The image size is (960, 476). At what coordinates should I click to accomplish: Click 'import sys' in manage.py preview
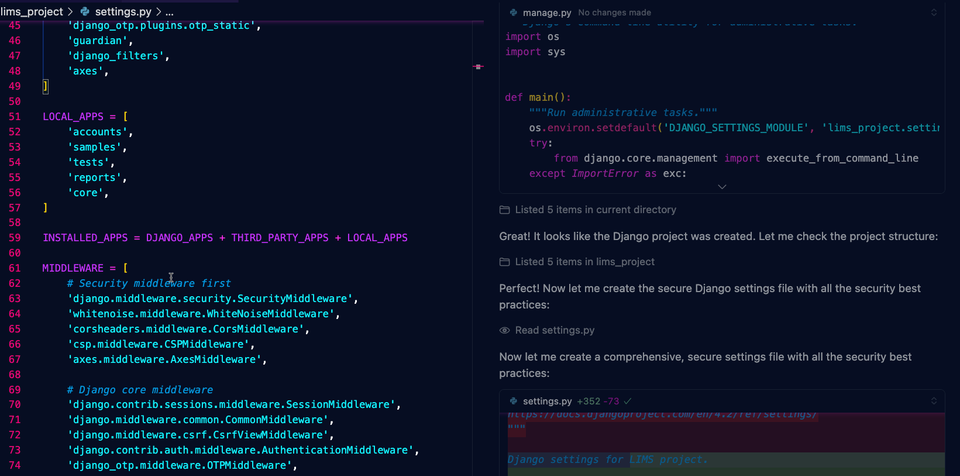pyautogui.click(x=535, y=52)
